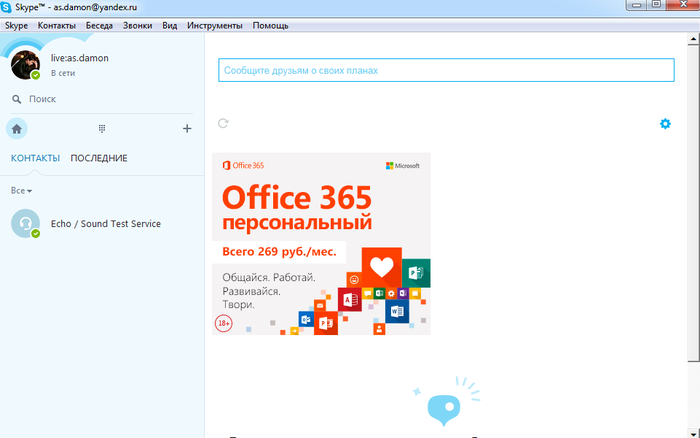Click the refresh icon above the ad
This screenshot has width=700, height=438.
click(x=223, y=123)
